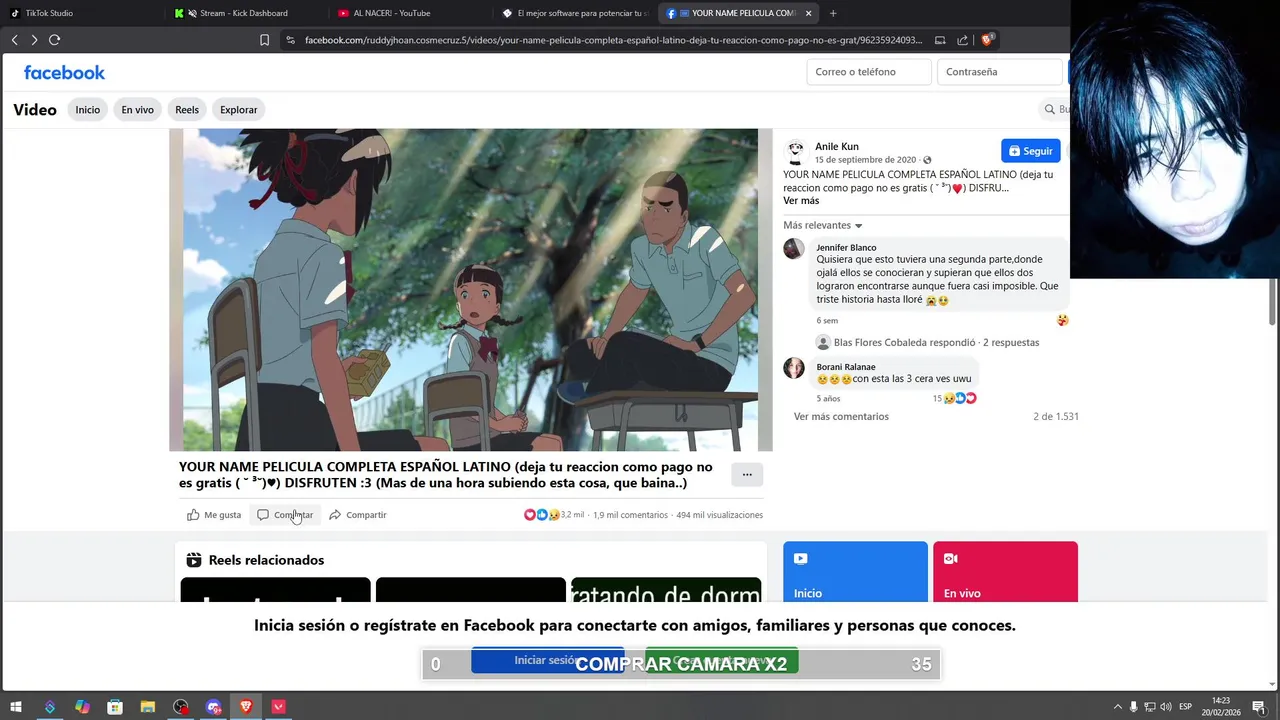The image size is (1280, 720).
Task: Select the Reels pill in Video nav
Action: coord(187,110)
